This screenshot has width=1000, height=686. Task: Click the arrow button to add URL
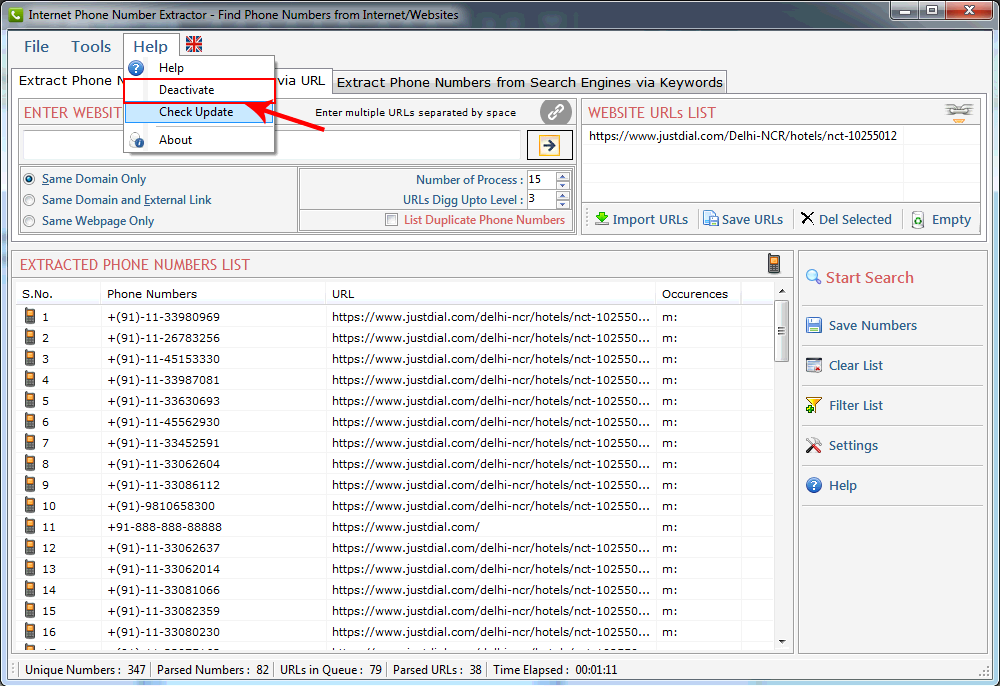tap(549, 145)
